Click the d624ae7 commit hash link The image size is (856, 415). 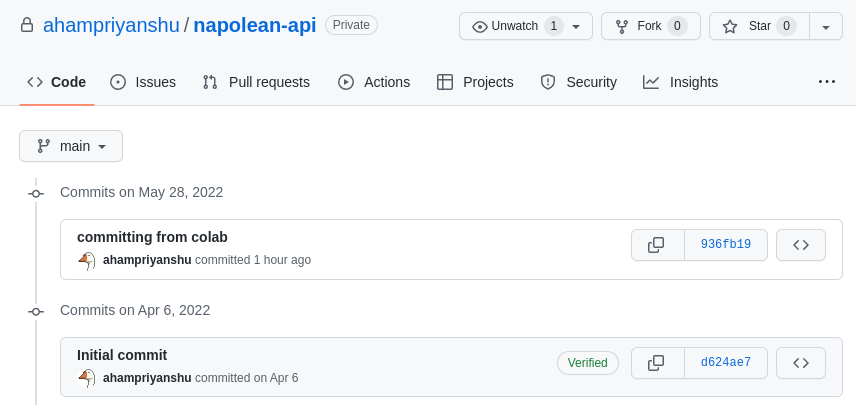pos(725,363)
